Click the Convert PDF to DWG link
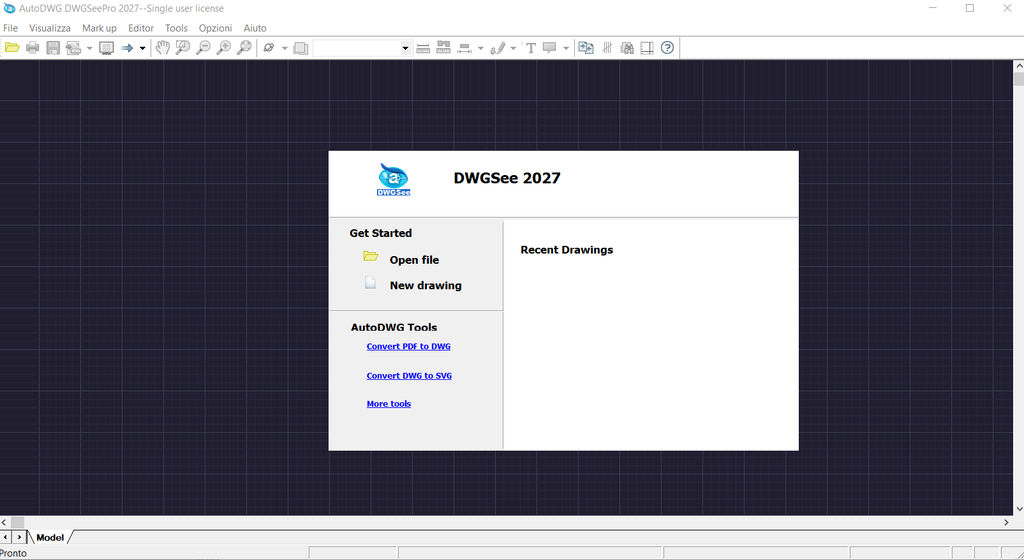The width and height of the screenshot is (1024, 560). point(408,347)
